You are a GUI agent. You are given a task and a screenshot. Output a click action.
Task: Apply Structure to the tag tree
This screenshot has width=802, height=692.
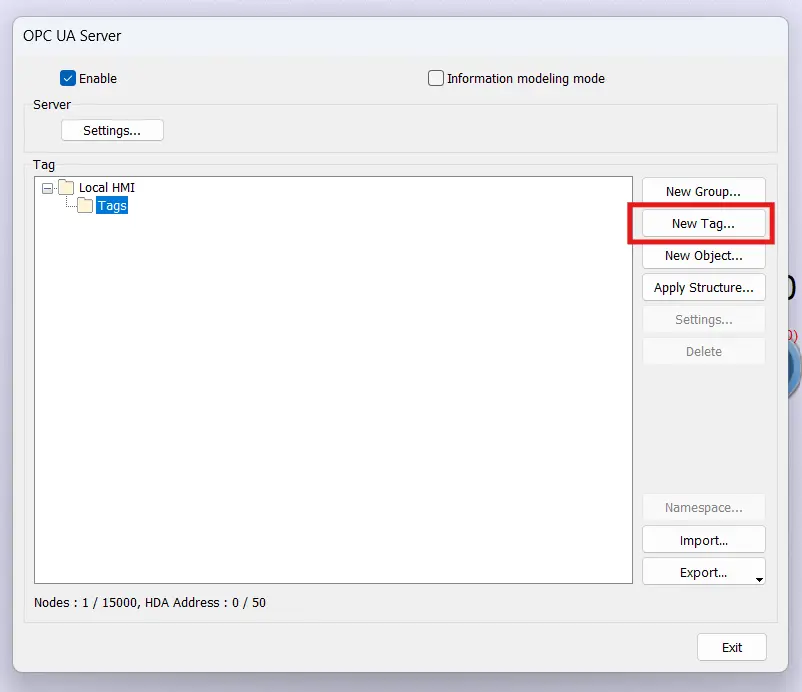703,288
